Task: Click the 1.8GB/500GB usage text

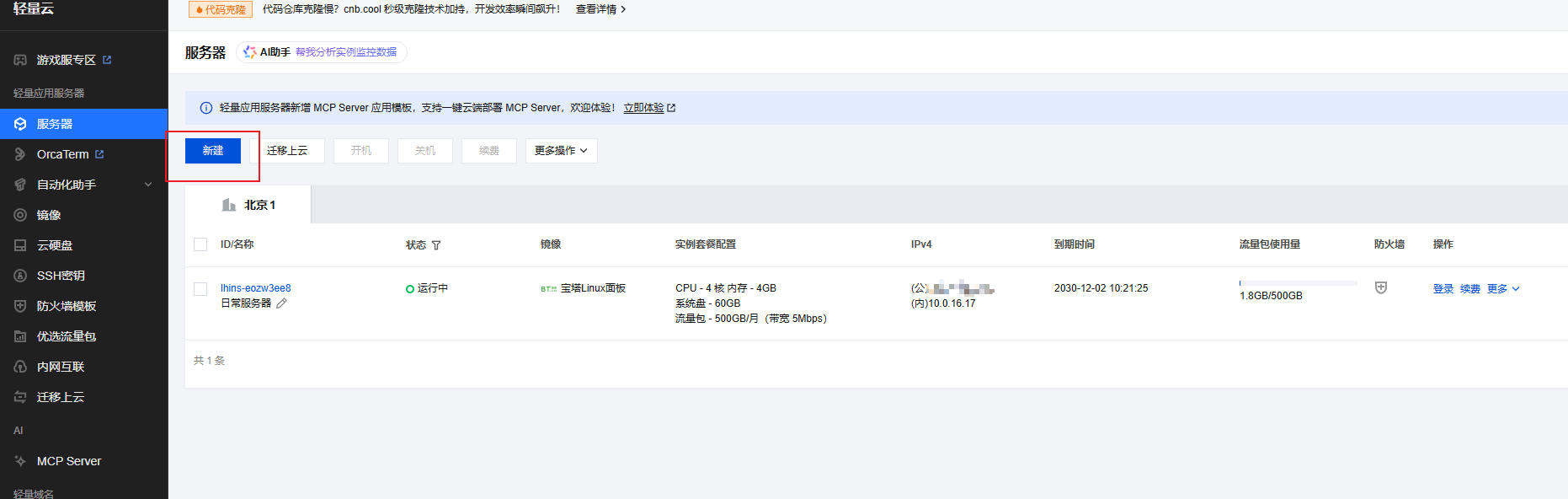Action: pyautogui.click(x=1271, y=296)
